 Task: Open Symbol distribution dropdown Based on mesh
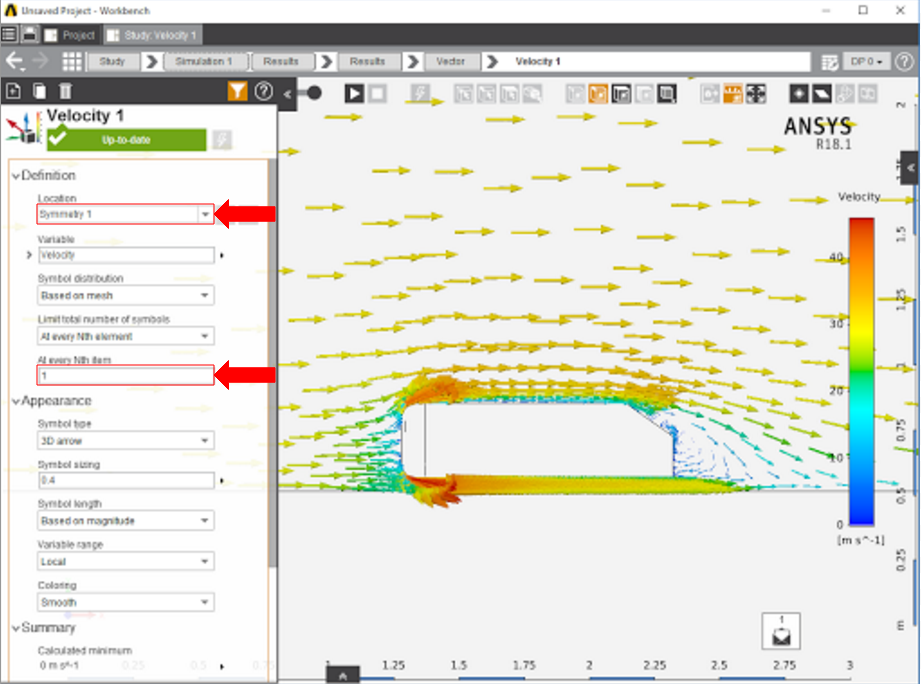click(x=126, y=295)
